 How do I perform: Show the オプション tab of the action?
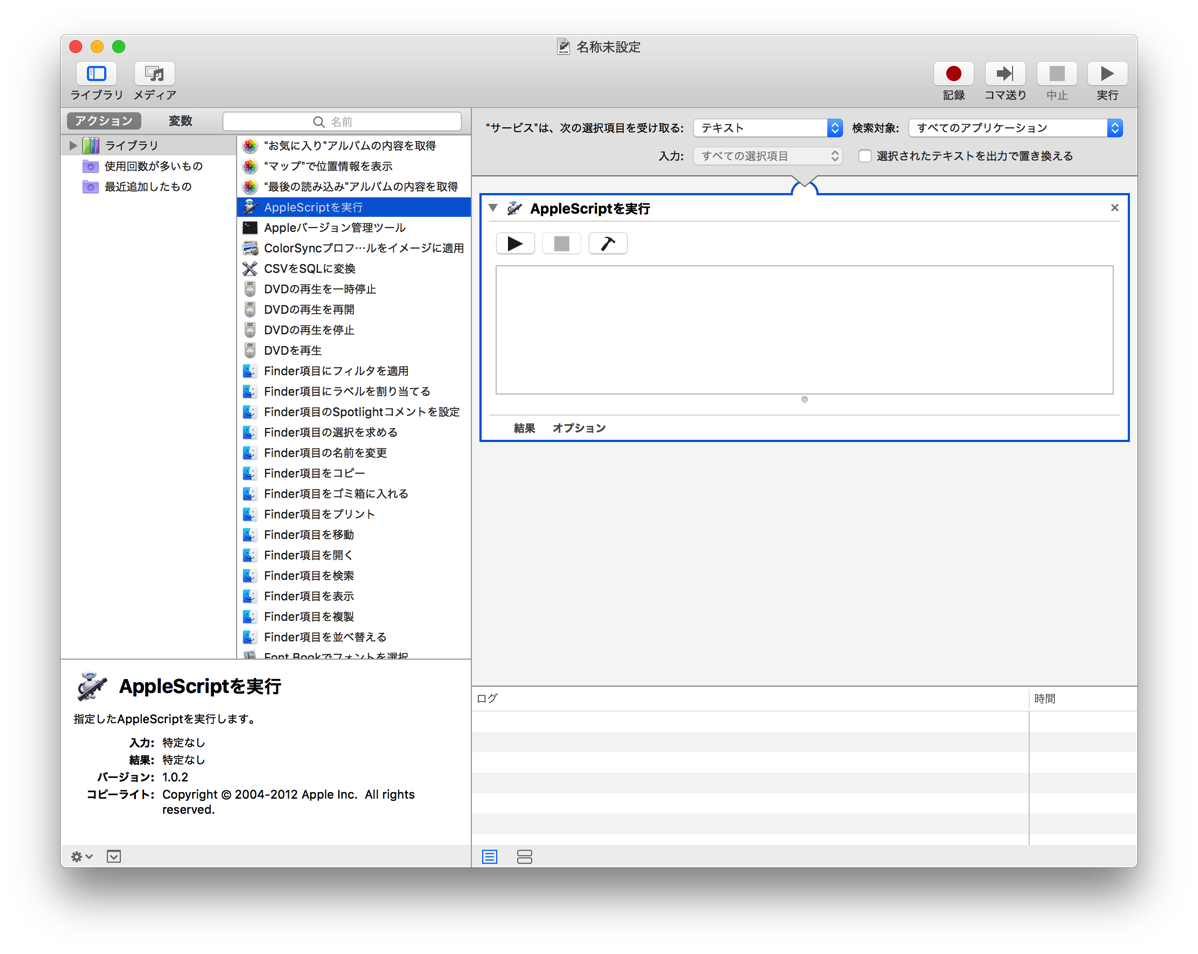[578, 428]
